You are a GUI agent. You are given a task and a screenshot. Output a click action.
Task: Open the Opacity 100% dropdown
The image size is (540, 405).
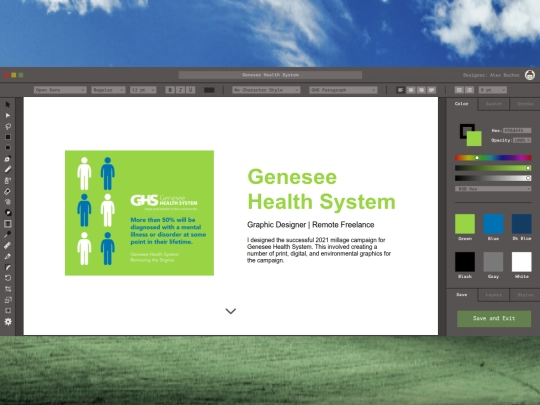click(x=522, y=140)
